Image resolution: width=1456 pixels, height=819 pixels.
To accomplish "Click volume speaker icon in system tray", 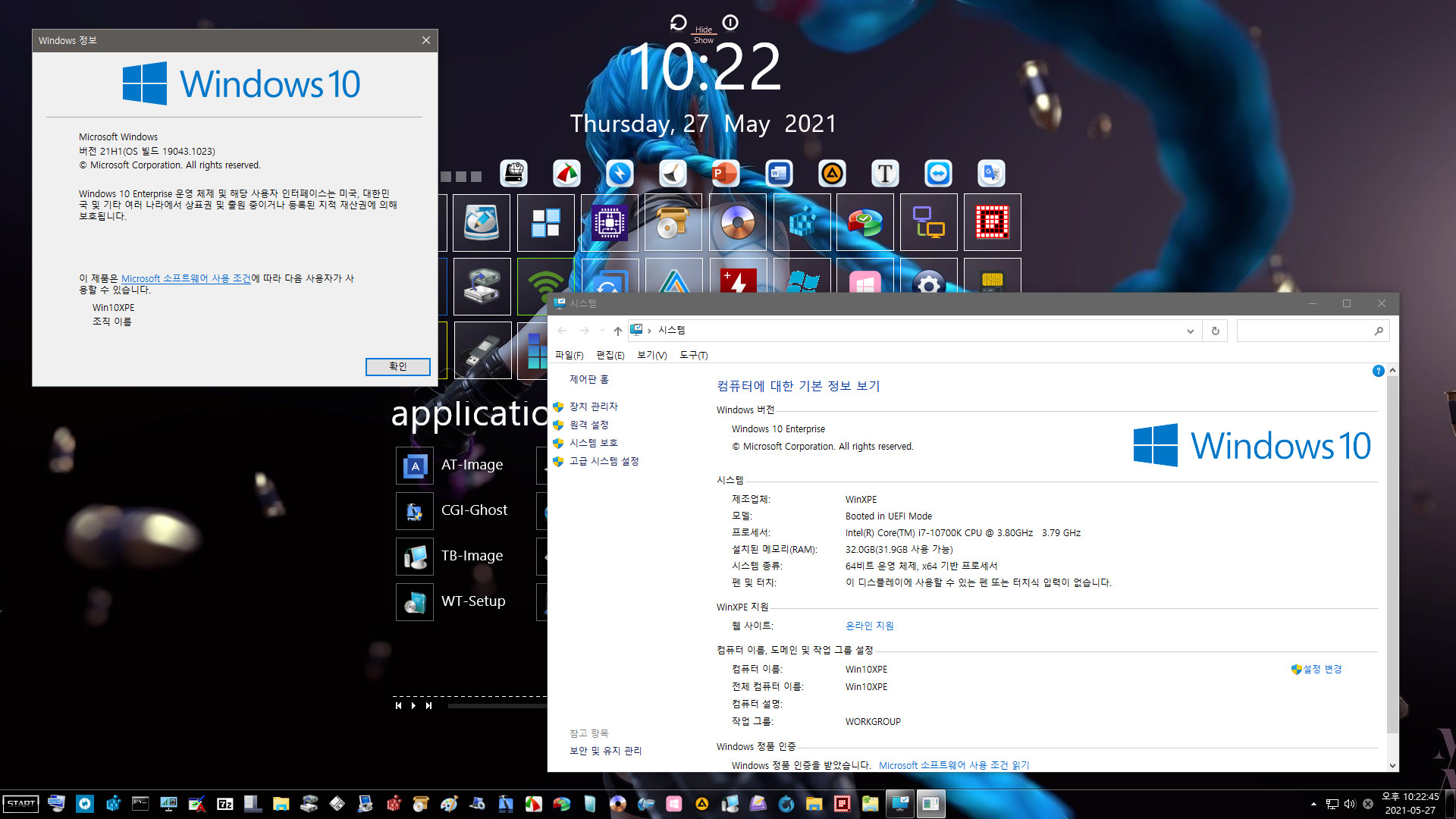I will (x=1350, y=804).
